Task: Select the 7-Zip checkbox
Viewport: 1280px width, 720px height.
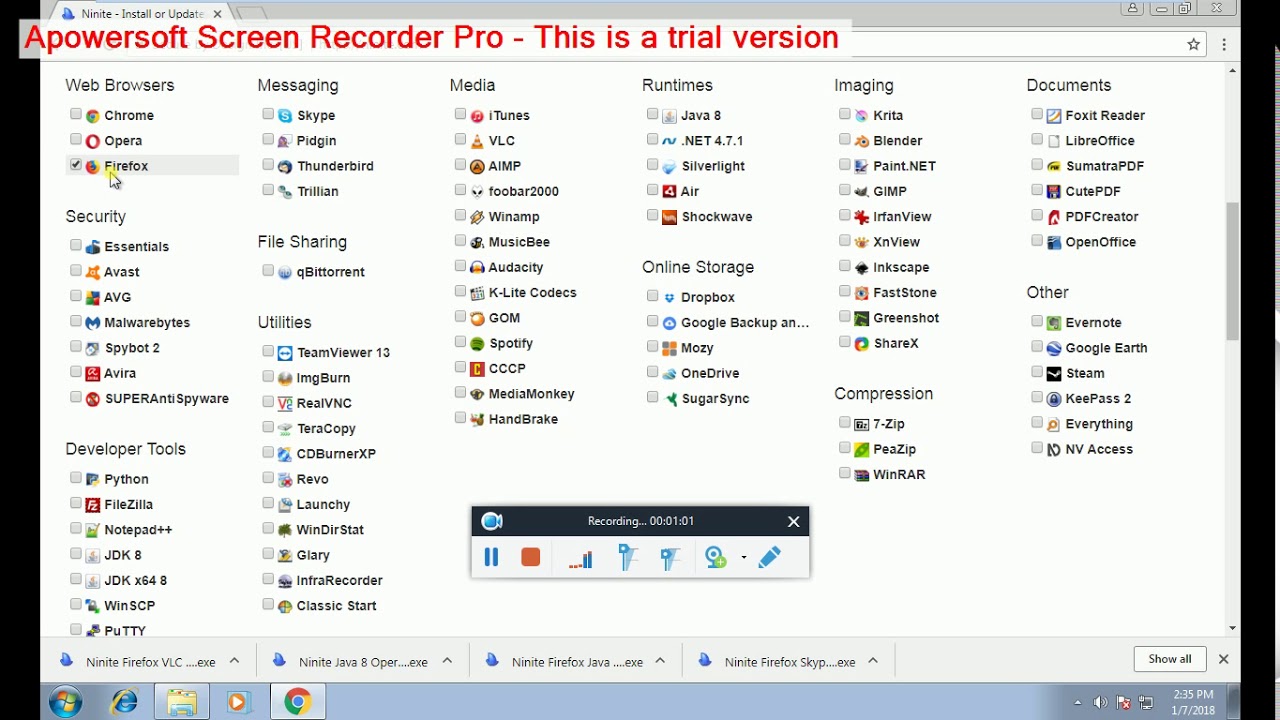Action: click(x=845, y=422)
